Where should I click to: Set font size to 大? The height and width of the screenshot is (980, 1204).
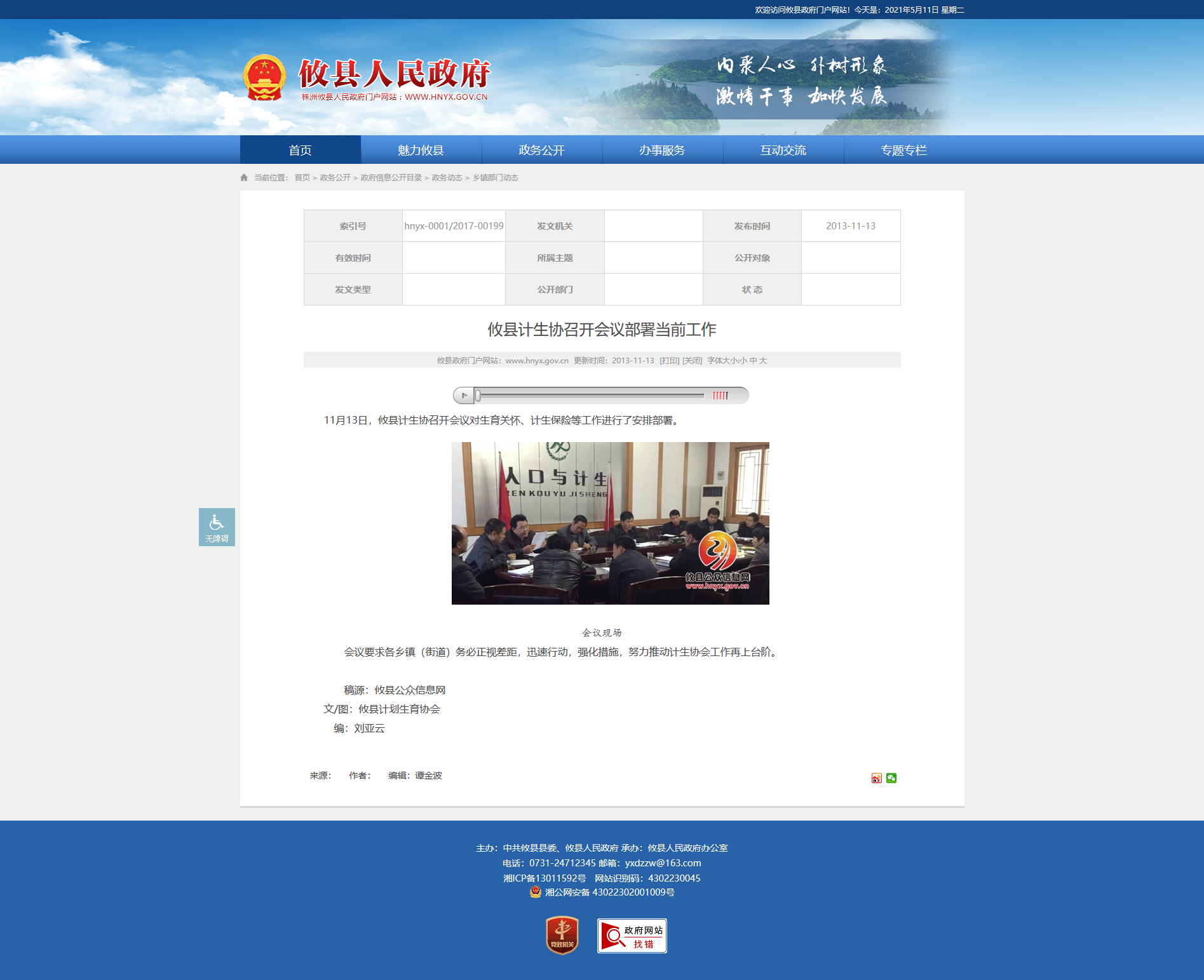[763, 360]
